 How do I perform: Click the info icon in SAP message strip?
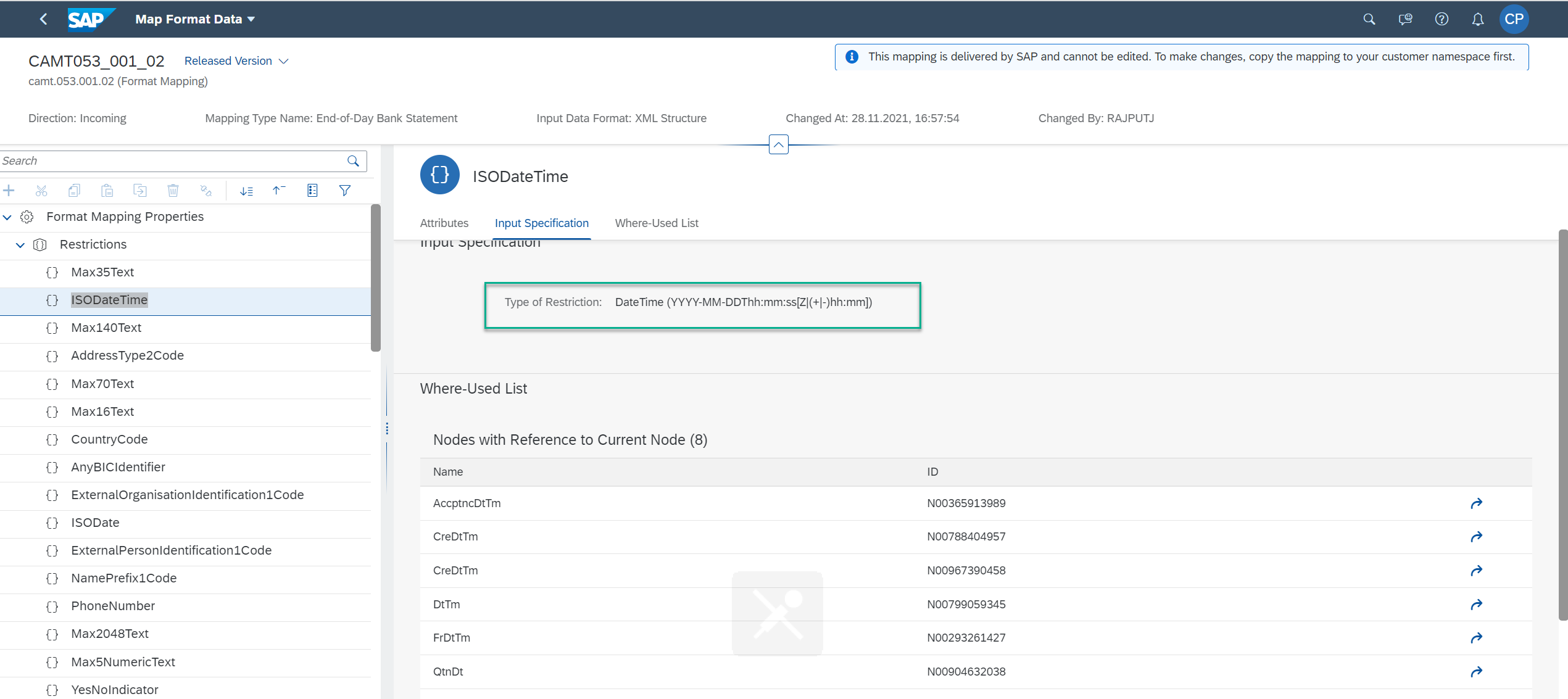852,57
